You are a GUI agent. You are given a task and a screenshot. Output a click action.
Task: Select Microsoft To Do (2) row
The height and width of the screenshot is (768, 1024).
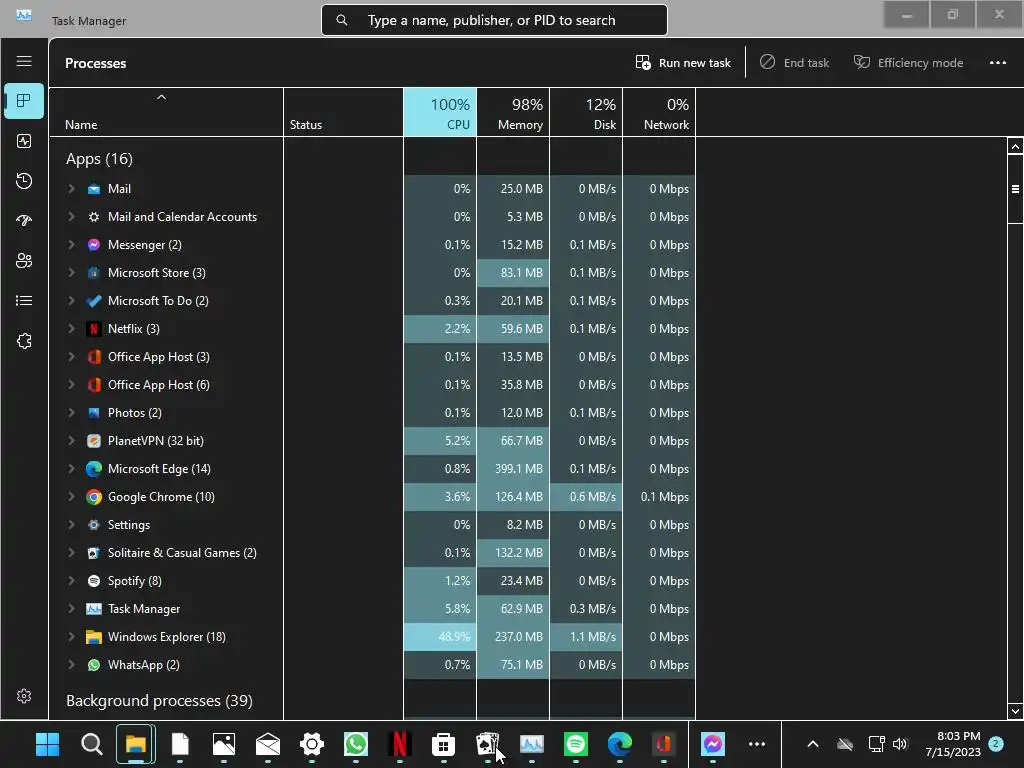372,301
